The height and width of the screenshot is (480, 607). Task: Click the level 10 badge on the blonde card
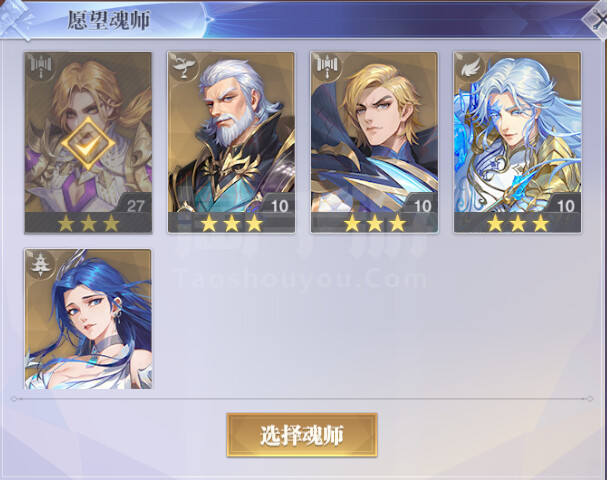[x=422, y=205]
